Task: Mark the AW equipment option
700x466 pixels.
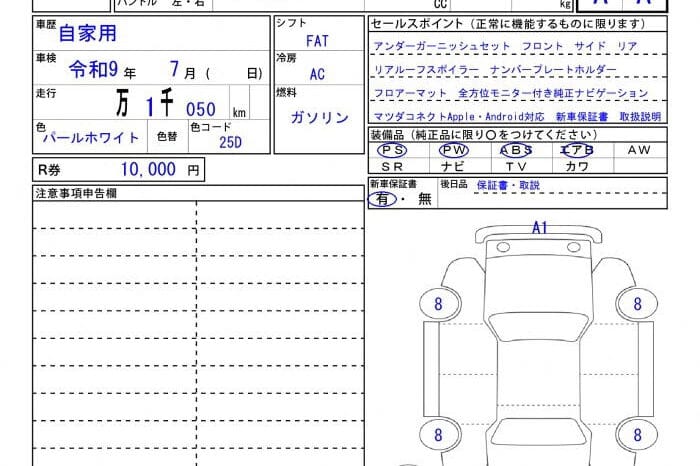Action: tap(639, 150)
